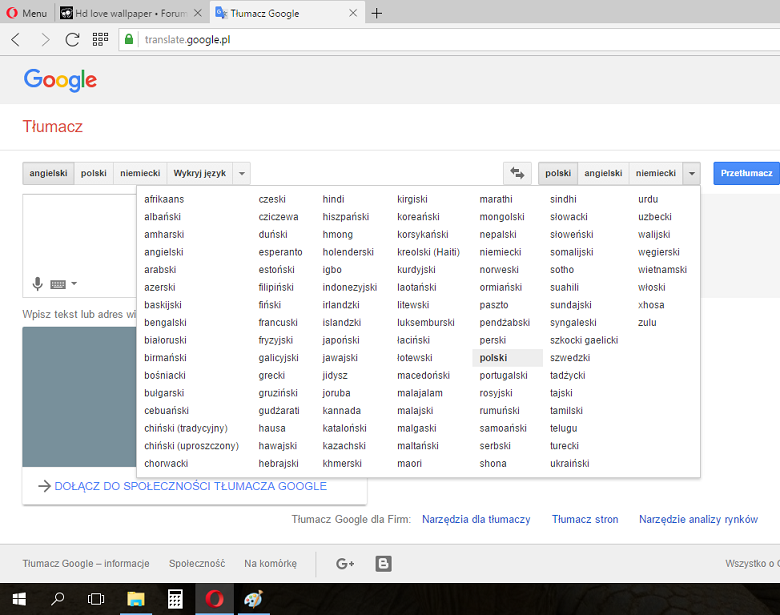Open File Explorer from the taskbar
The height and width of the screenshot is (615, 780).
click(x=136, y=599)
